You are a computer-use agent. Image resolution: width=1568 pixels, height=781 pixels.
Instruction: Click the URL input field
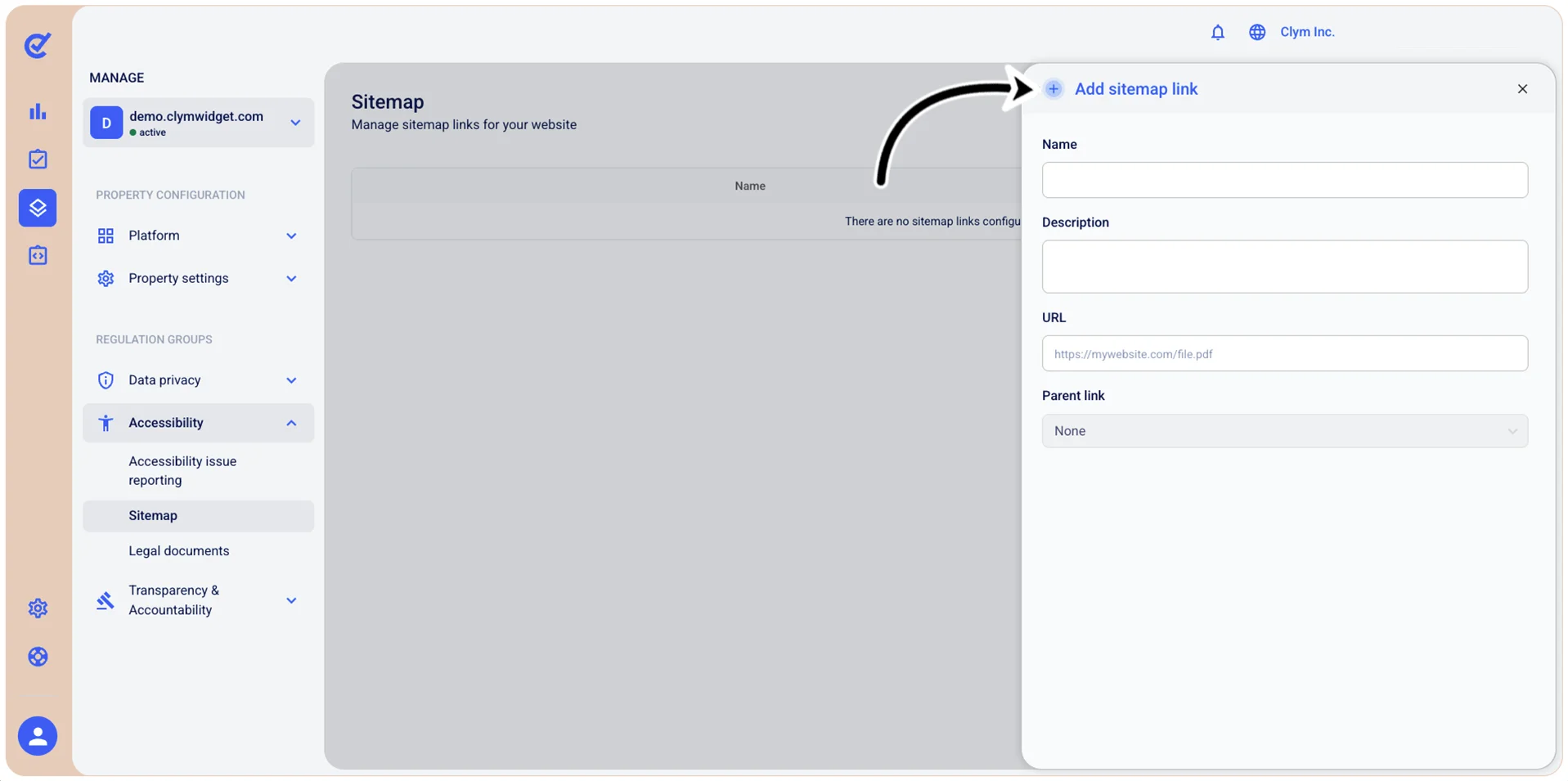pos(1284,353)
